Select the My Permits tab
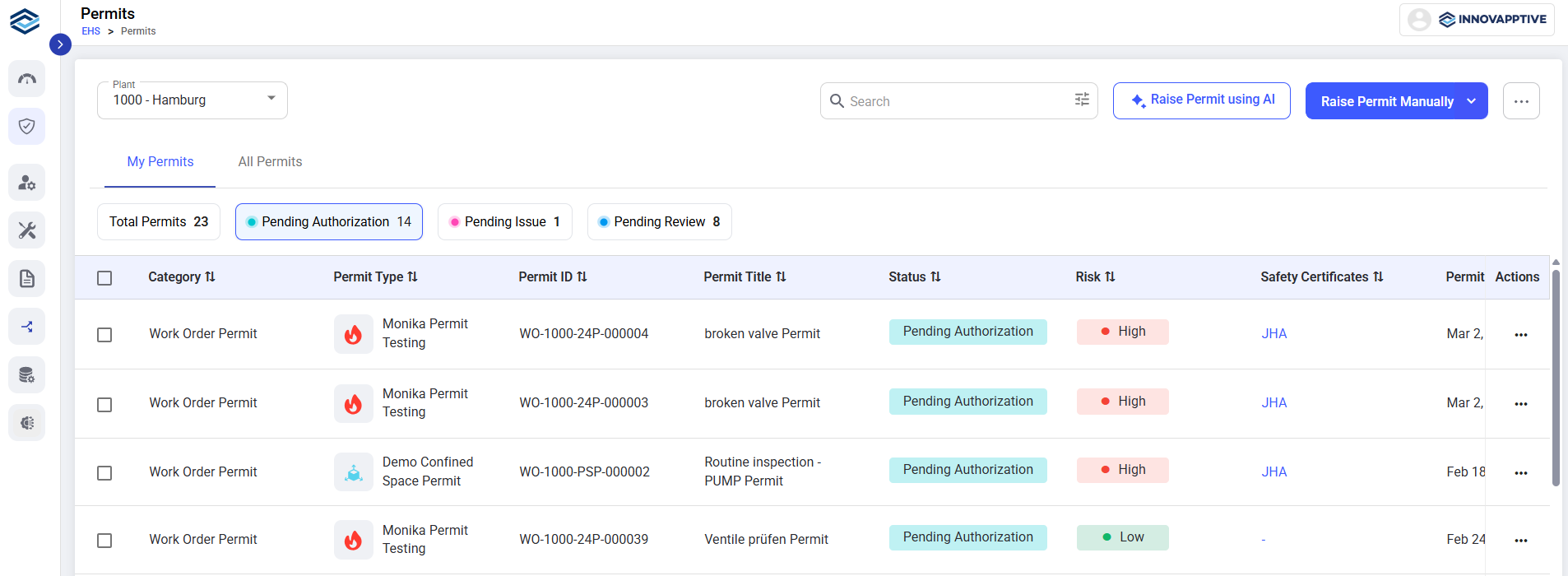Viewport: 1568px width, 576px height. [x=160, y=162]
